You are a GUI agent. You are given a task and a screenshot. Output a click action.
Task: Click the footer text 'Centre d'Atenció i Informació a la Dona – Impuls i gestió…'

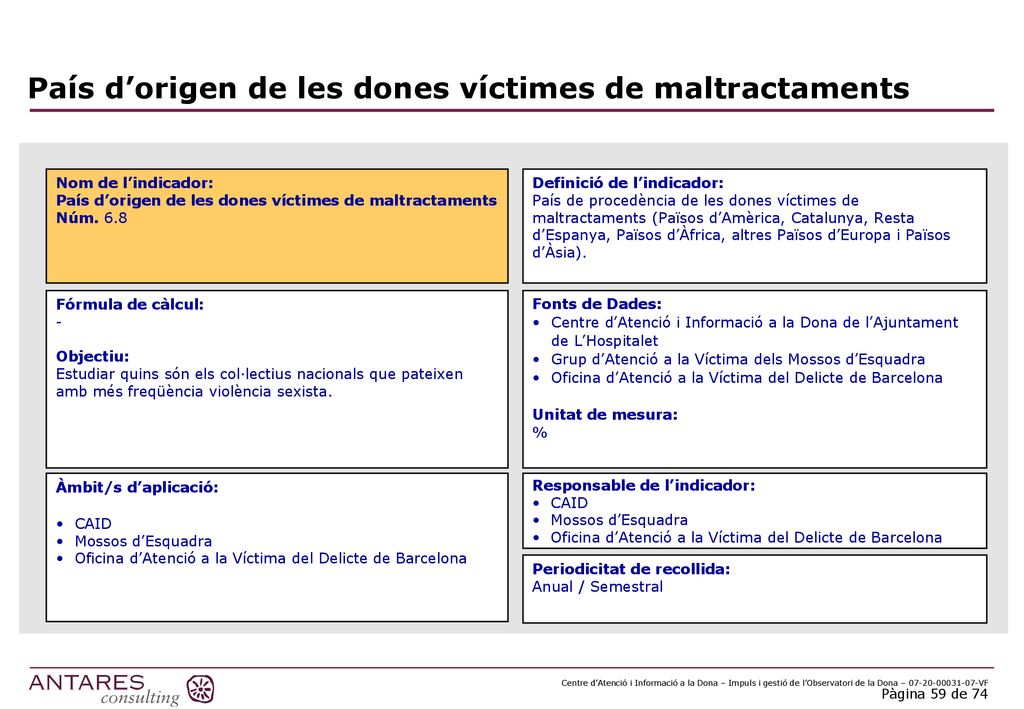click(775, 683)
